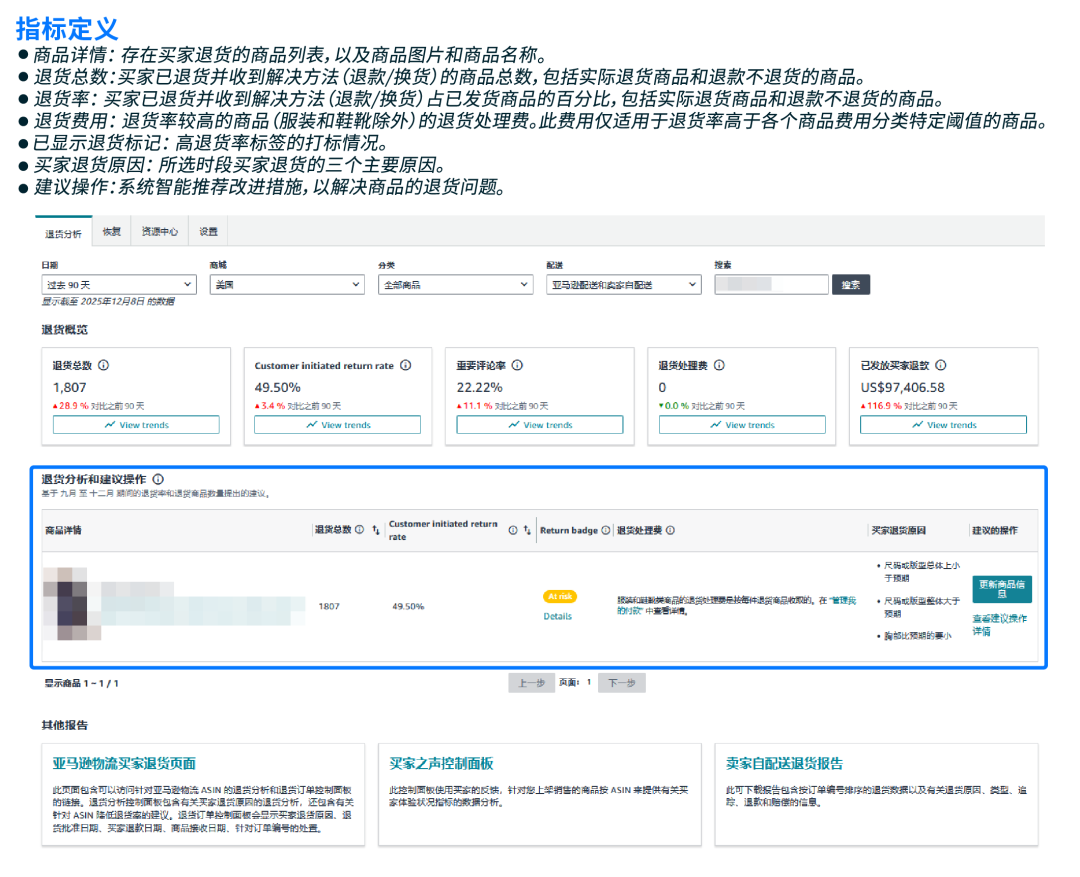Image resolution: width=1080 pixels, height=877 pixels.
Task: Click info icon next to 重要评论率
Action: (x=517, y=366)
